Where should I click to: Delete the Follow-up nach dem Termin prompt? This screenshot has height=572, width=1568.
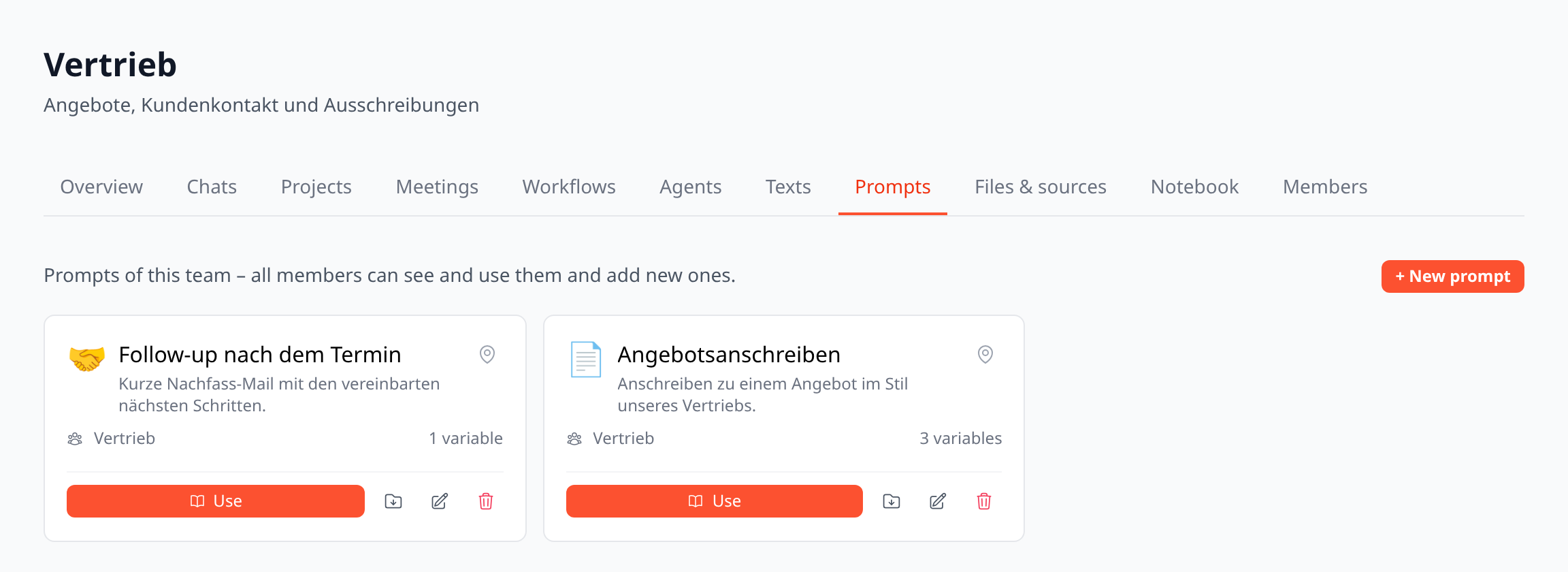486,501
